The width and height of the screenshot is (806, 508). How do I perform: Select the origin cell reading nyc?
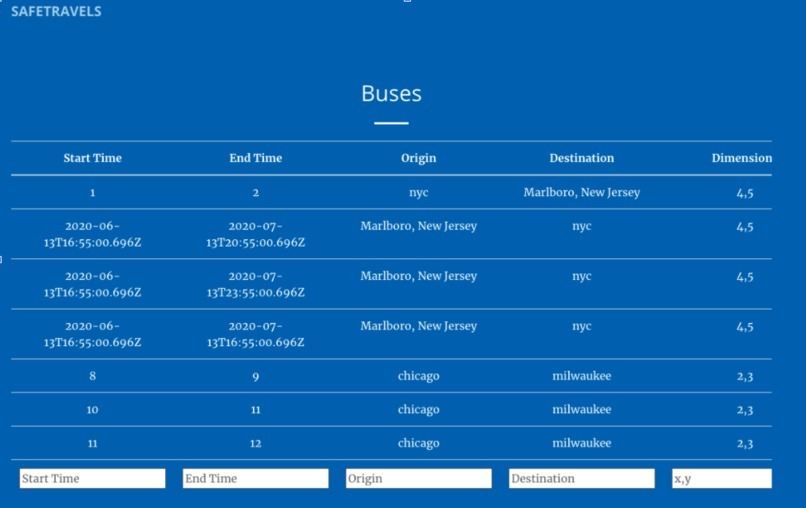click(x=418, y=192)
